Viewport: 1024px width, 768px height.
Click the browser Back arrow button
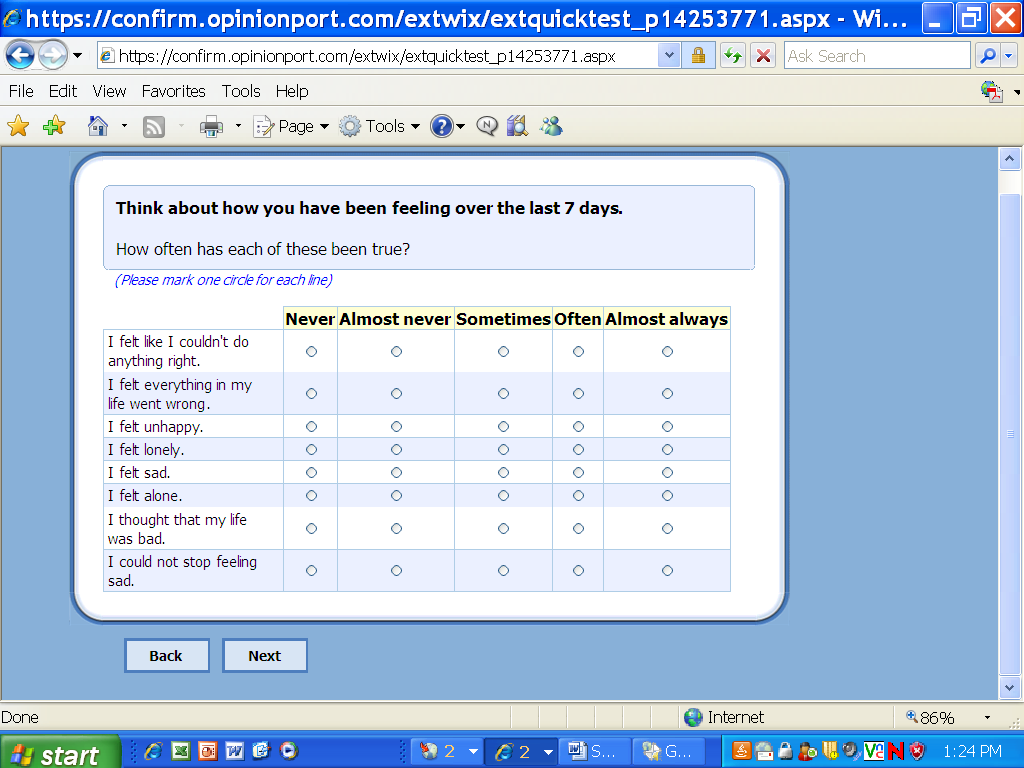pyautogui.click(x=20, y=56)
